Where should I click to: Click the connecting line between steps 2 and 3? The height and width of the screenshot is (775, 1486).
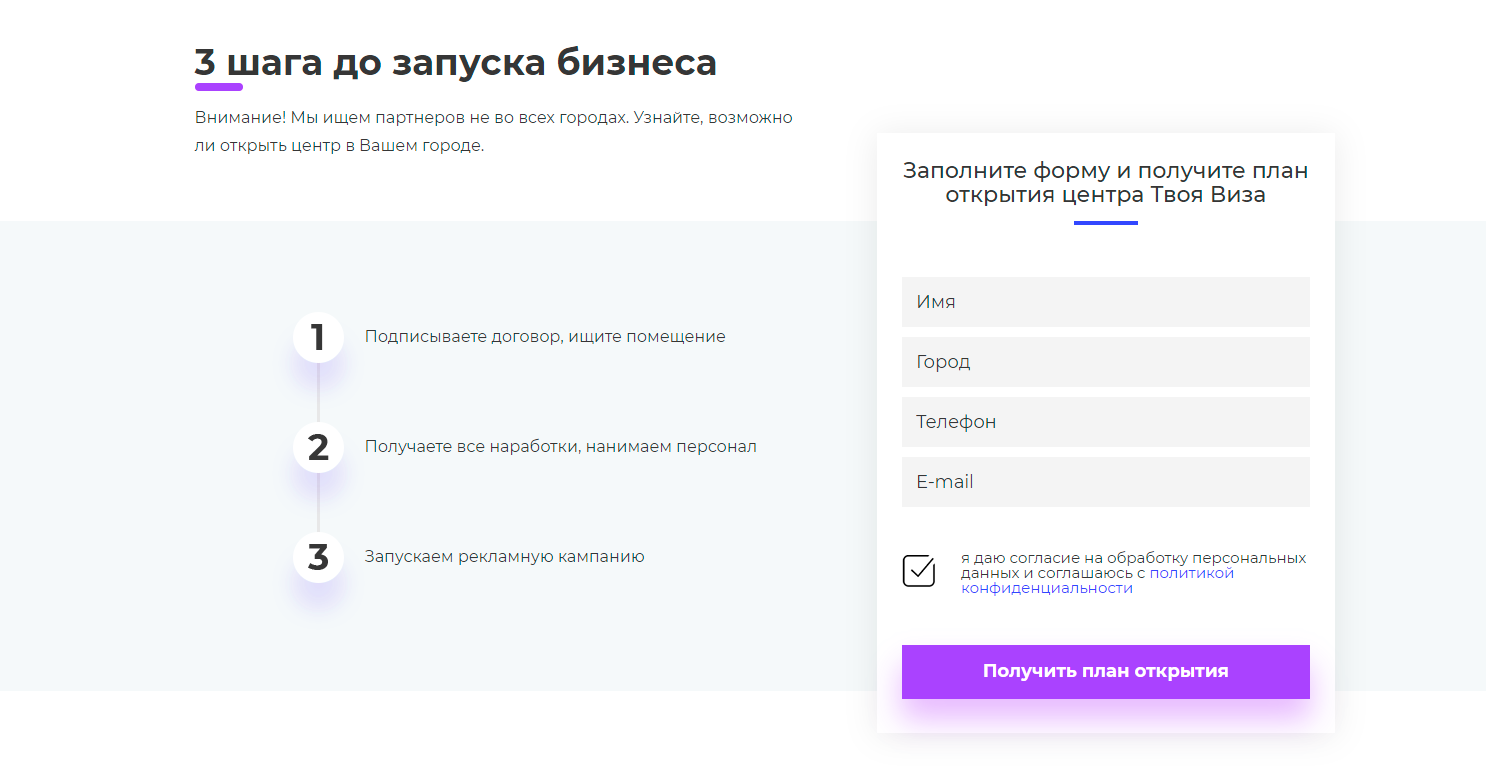(318, 502)
